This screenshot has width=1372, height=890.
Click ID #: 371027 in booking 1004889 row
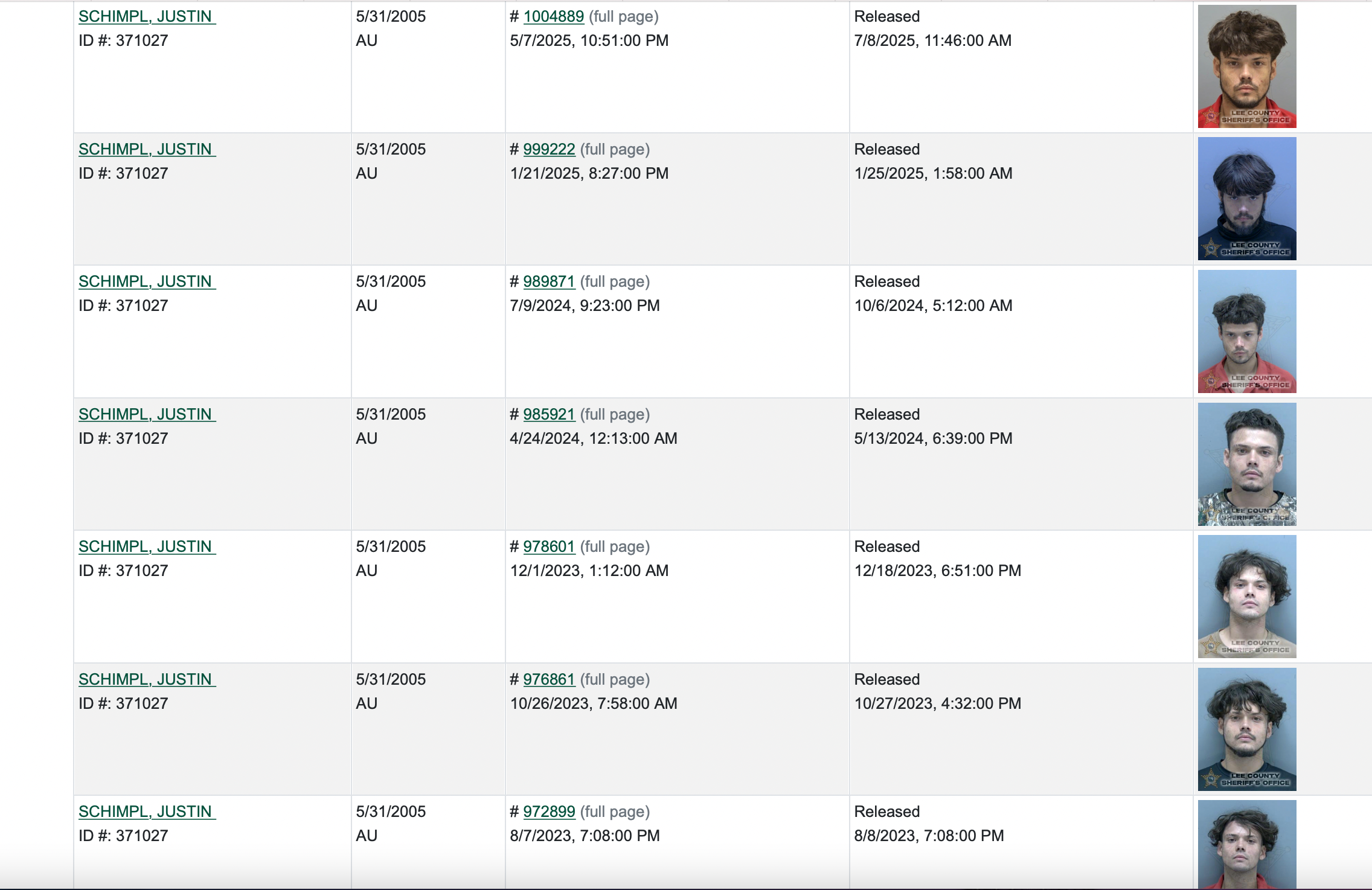123,40
